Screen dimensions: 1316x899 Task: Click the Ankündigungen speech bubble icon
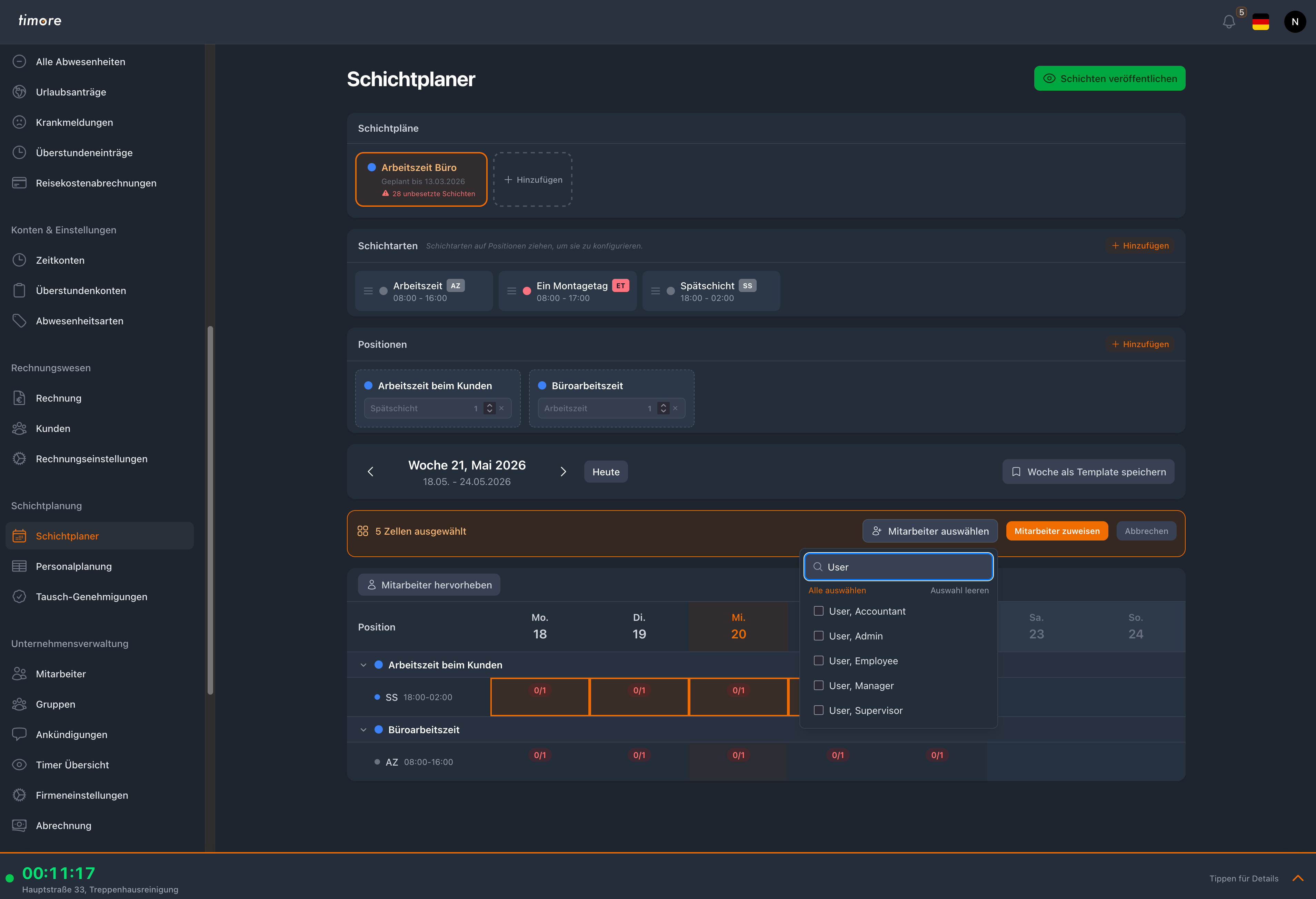[19, 734]
